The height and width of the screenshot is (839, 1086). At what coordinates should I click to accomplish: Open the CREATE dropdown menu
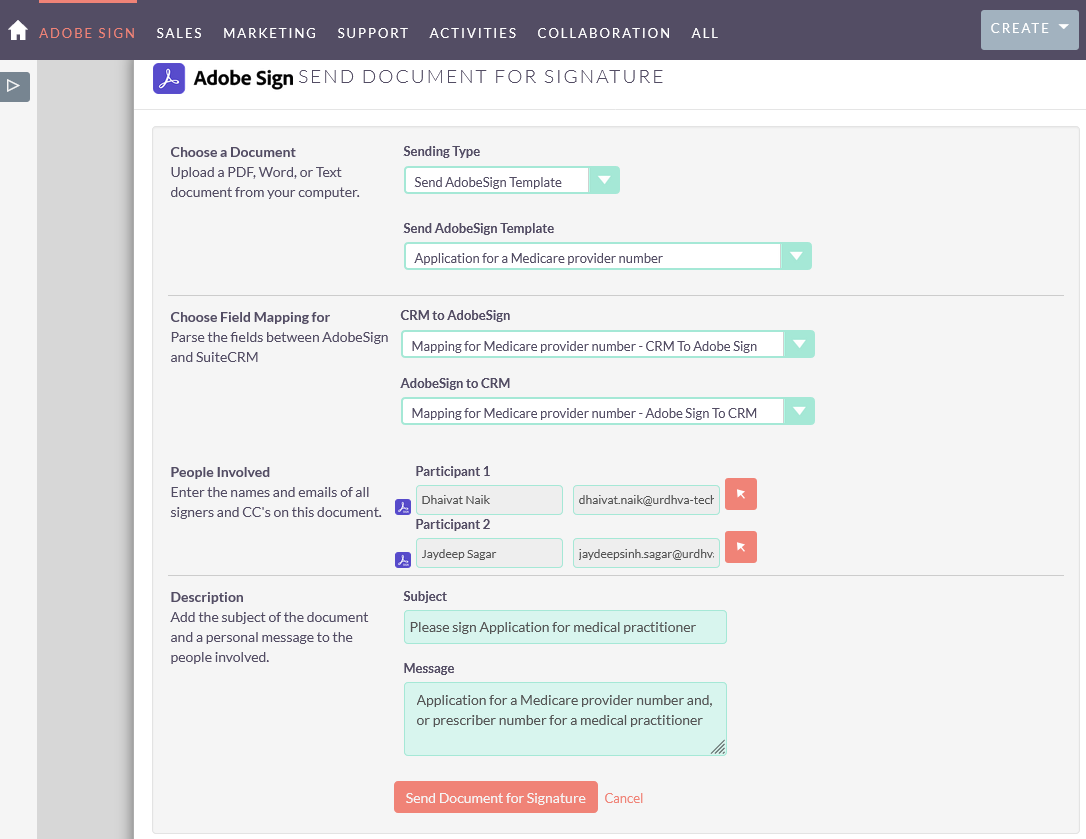point(1029,30)
